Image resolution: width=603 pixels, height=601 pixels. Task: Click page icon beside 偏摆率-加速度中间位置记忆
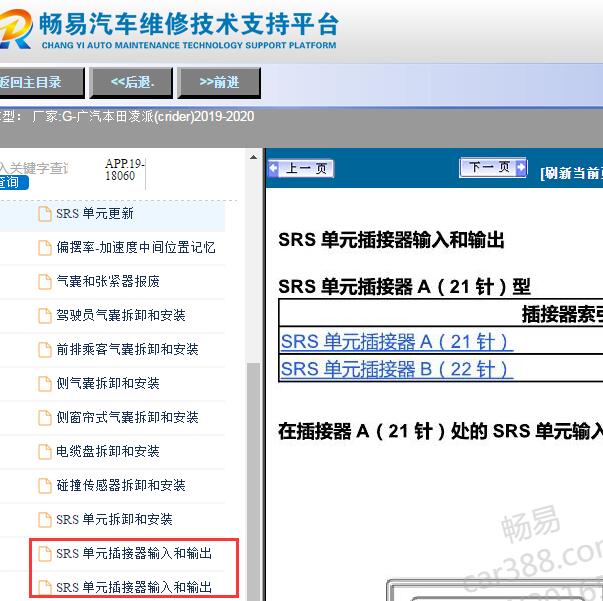point(45,248)
